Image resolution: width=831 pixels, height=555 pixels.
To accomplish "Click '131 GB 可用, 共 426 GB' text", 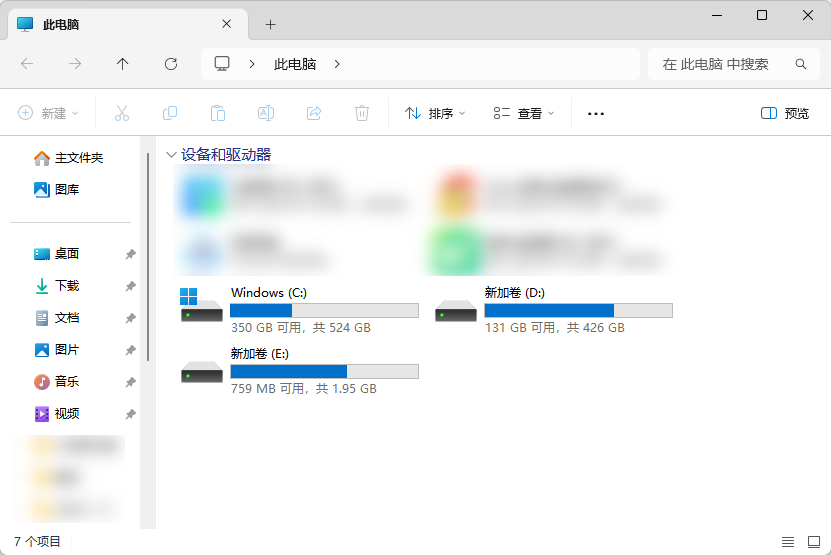I will tap(555, 328).
